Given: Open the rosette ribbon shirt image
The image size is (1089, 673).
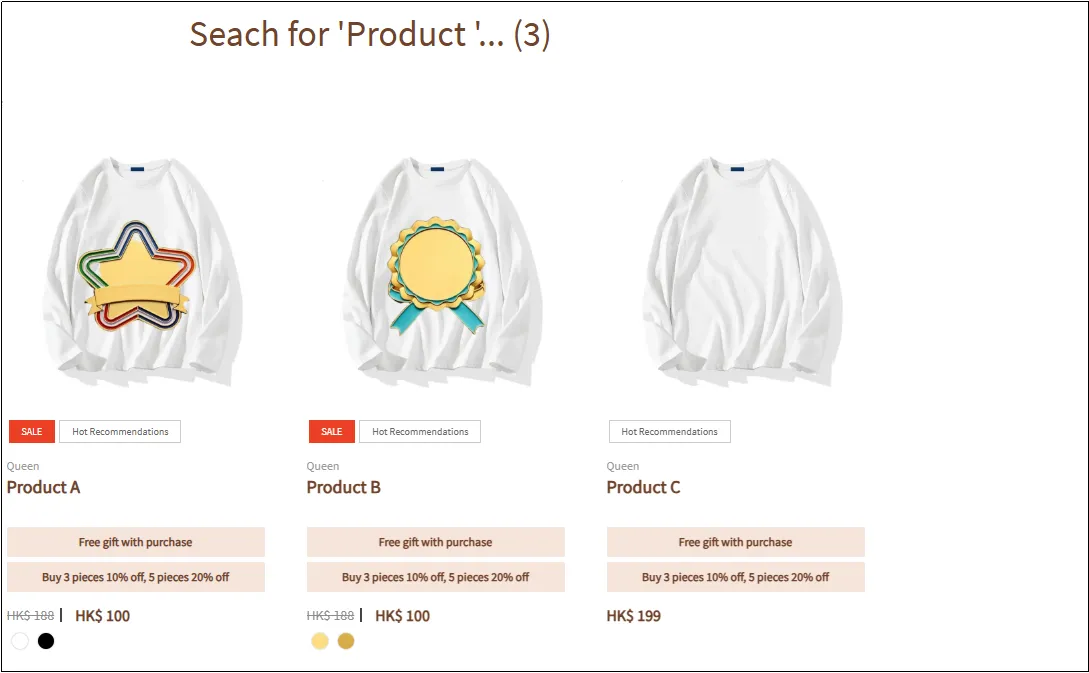Looking at the screenshot, I should (436, 272).
